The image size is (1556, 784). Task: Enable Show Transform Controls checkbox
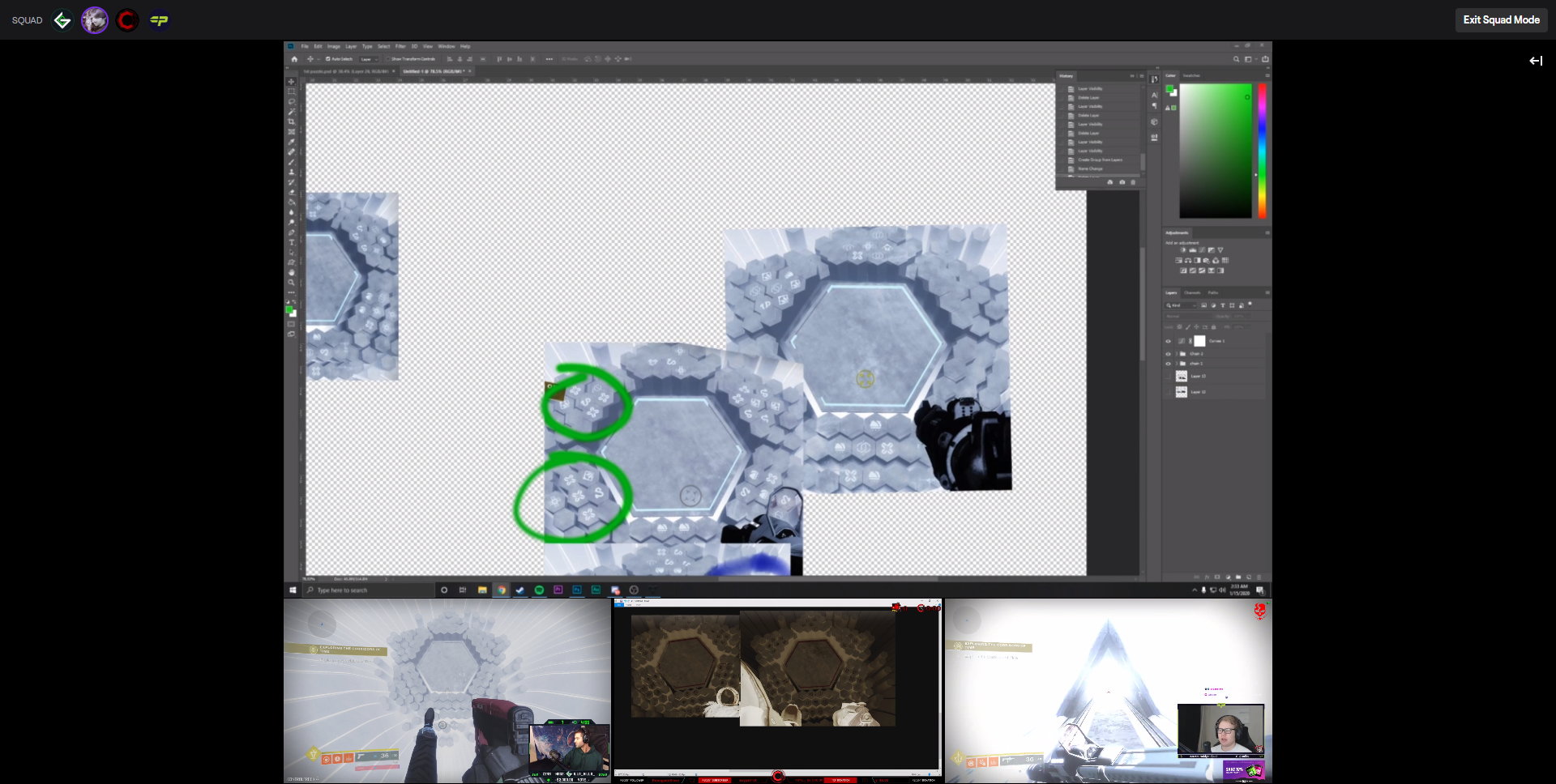coord(388,59)
